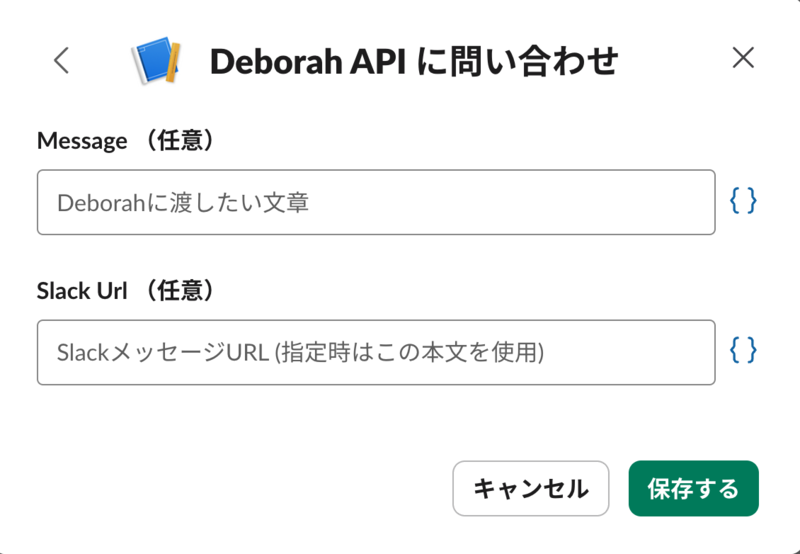Insert a variable into the Message field
This screenshot has height=554, width=800.
[743, 202]
